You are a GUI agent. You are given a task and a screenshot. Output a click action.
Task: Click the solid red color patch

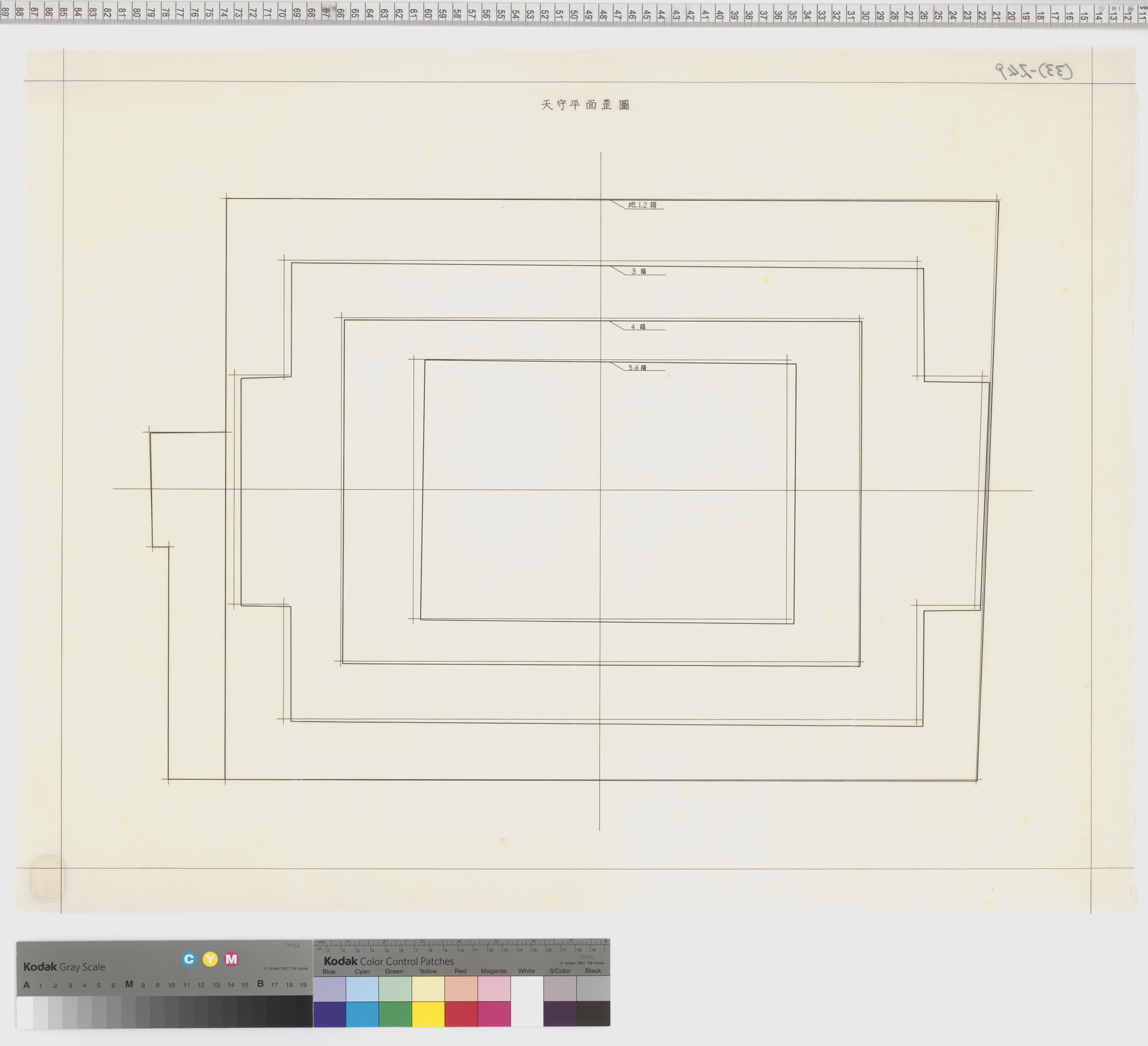click(461, 1013)
